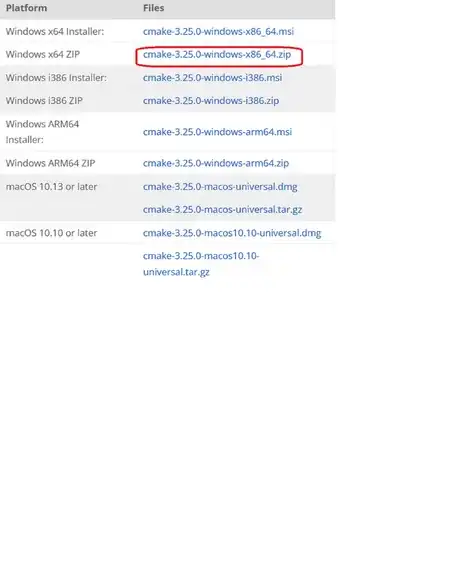Open cmake-3.25.0-windows-i386.msi link
Screen dimensions: 460x561
(212, 78)
